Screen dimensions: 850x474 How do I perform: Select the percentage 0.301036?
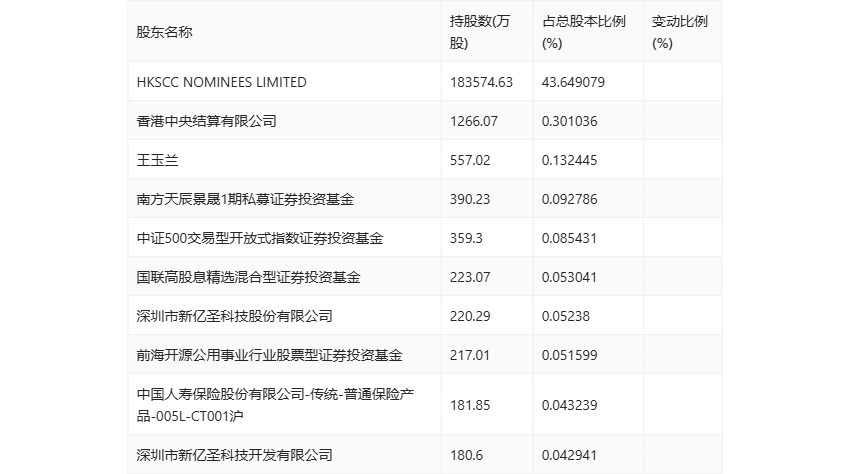click(x=569, y=121)
